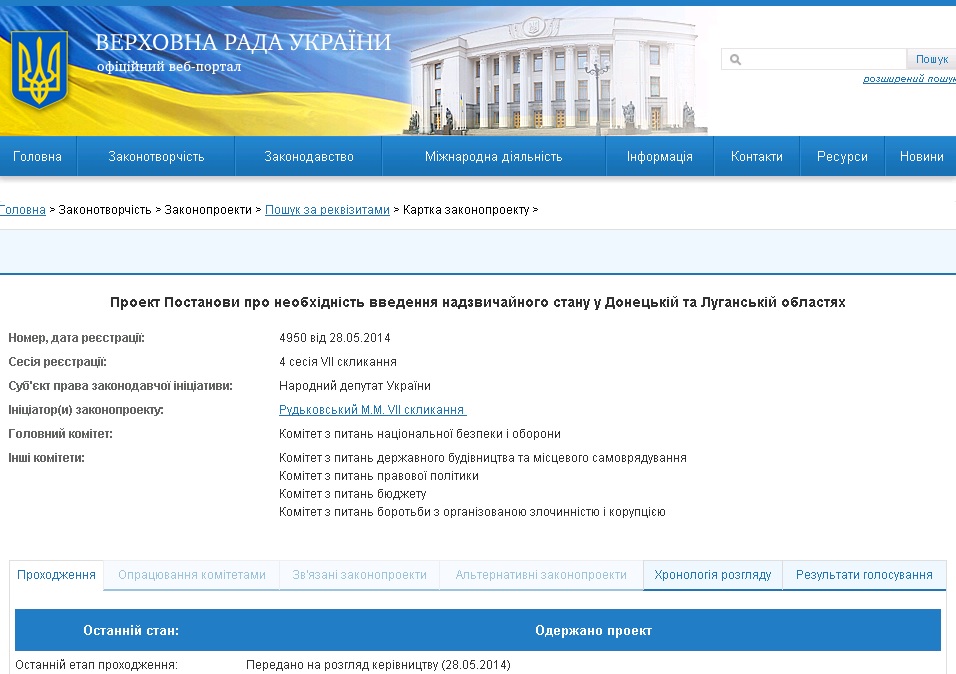
Task: Click Комітет з питань боротьби з організованою злочинністю
Action: click(472, 512)
